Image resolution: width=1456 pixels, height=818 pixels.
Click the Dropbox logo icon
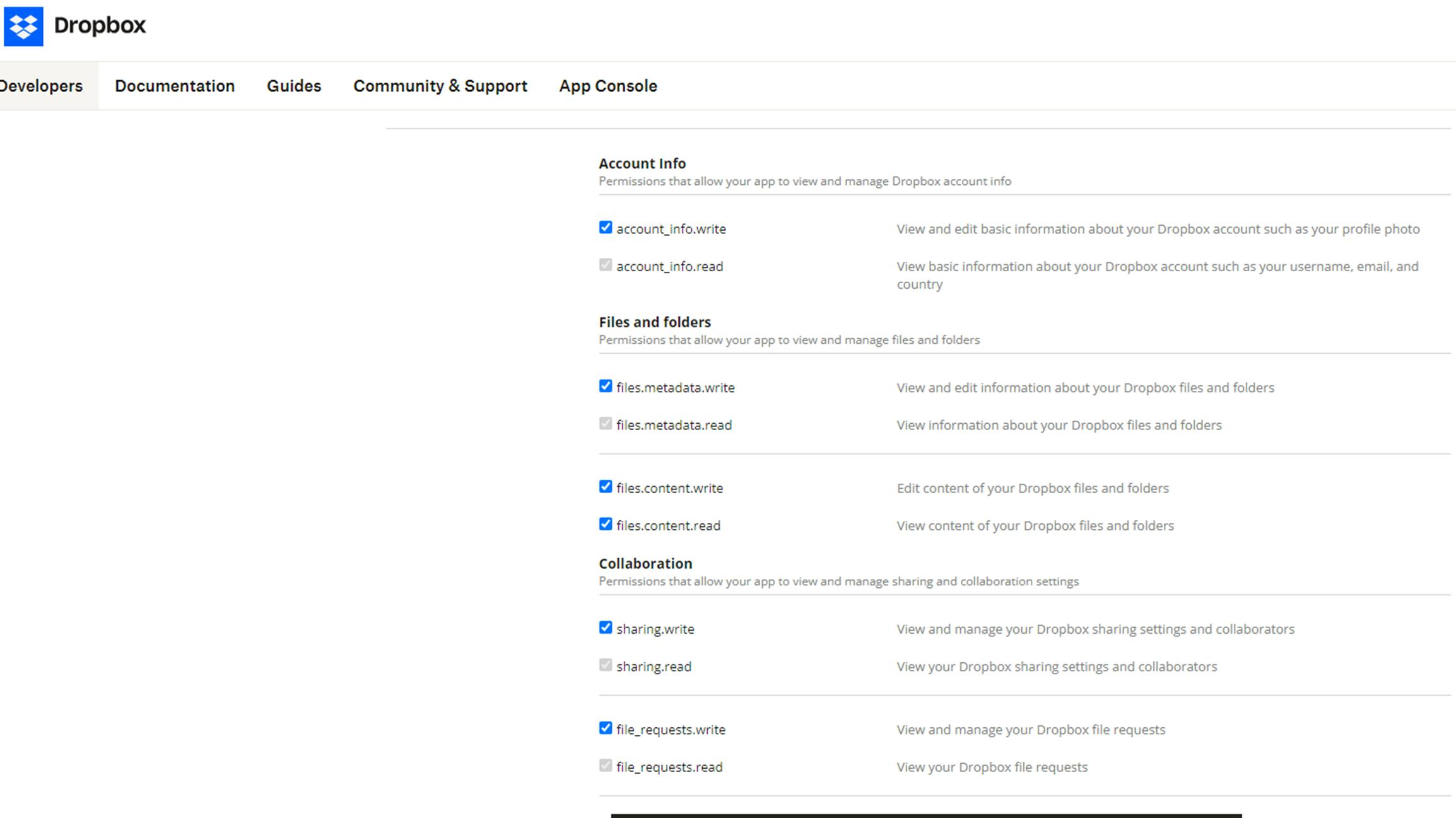[23, 26]
